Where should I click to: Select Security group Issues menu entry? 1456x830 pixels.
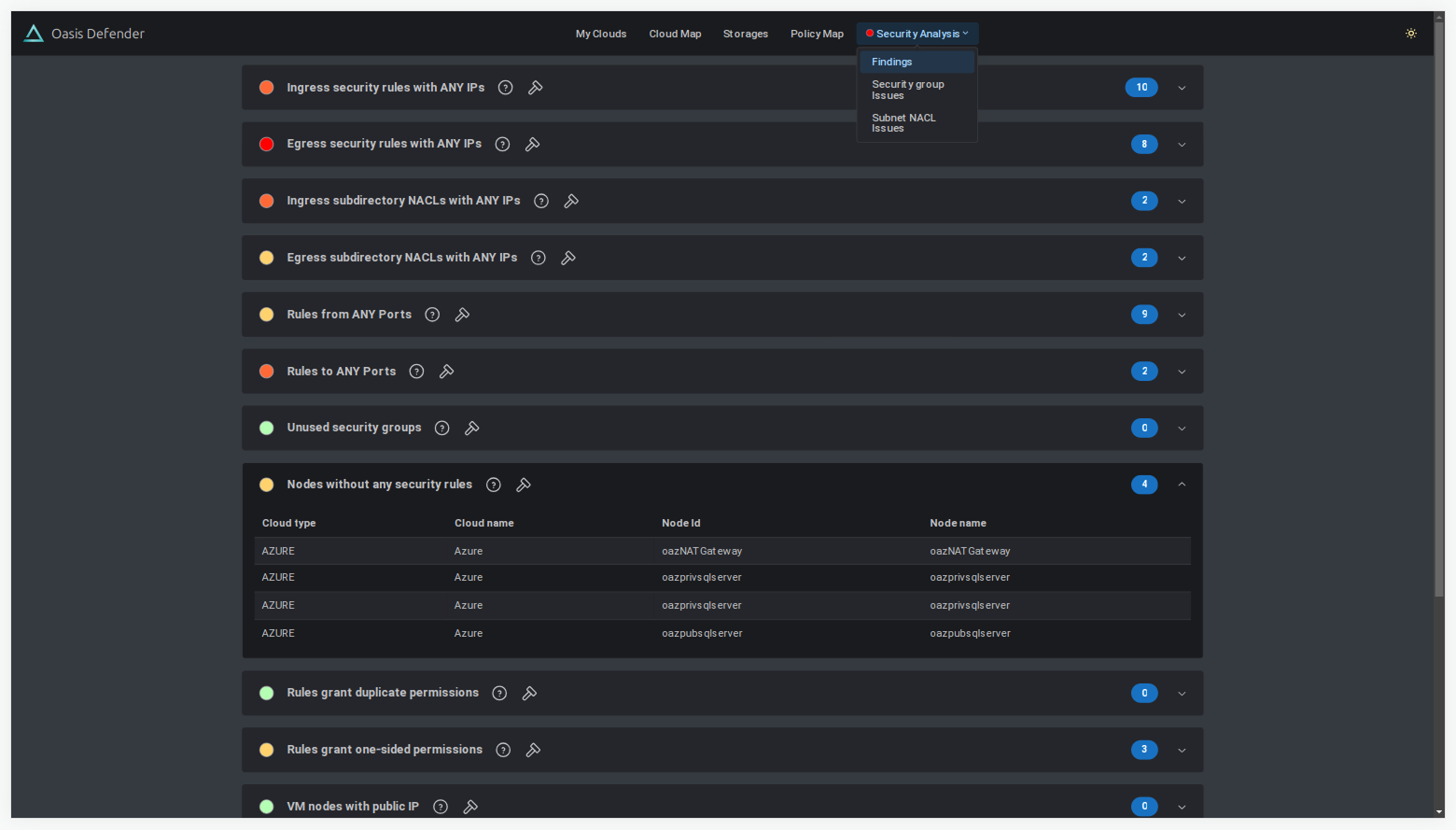click(917, 90)
